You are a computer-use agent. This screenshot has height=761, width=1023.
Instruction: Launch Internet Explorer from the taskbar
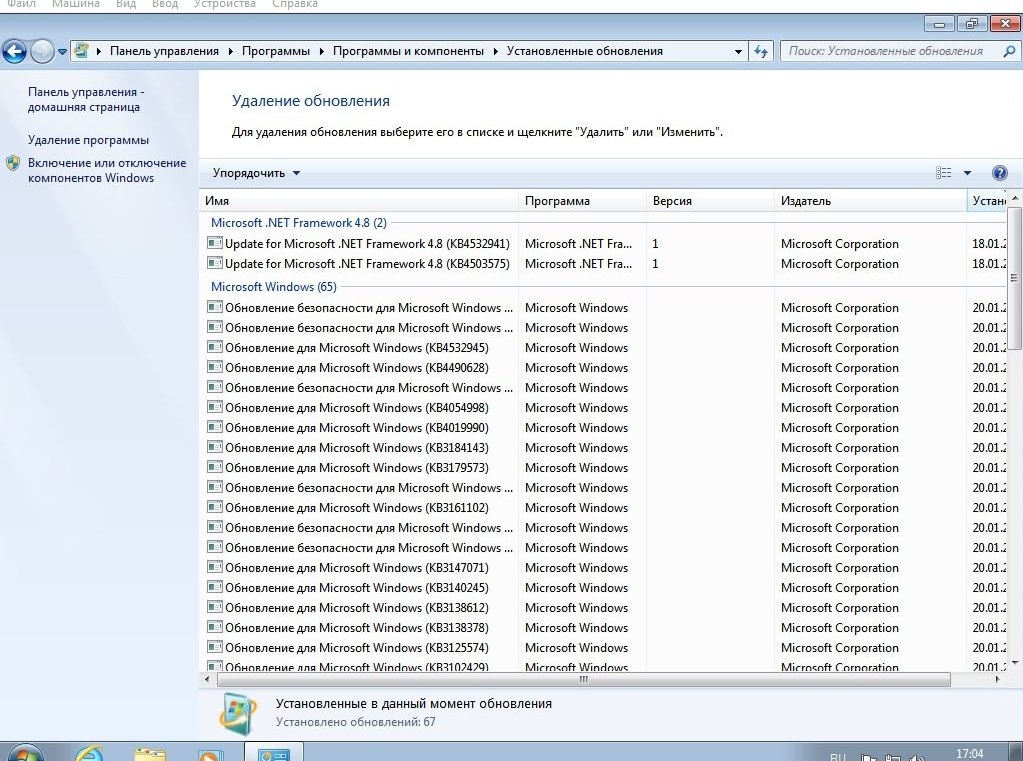(x=88, y=753)
